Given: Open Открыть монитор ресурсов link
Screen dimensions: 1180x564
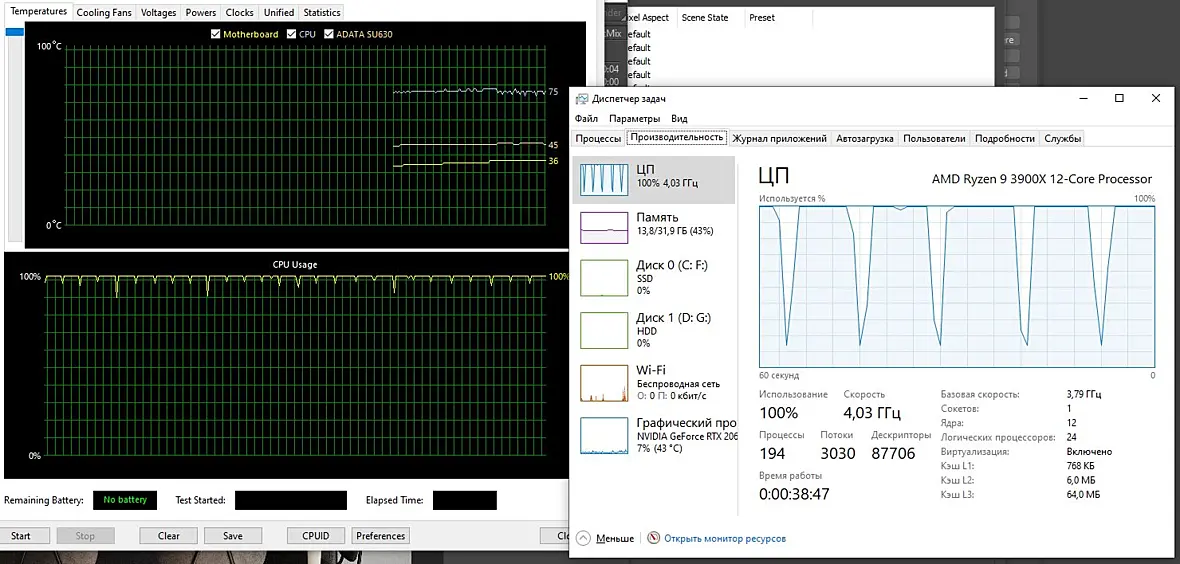Looking at the screenshot, I should point(725,539).
